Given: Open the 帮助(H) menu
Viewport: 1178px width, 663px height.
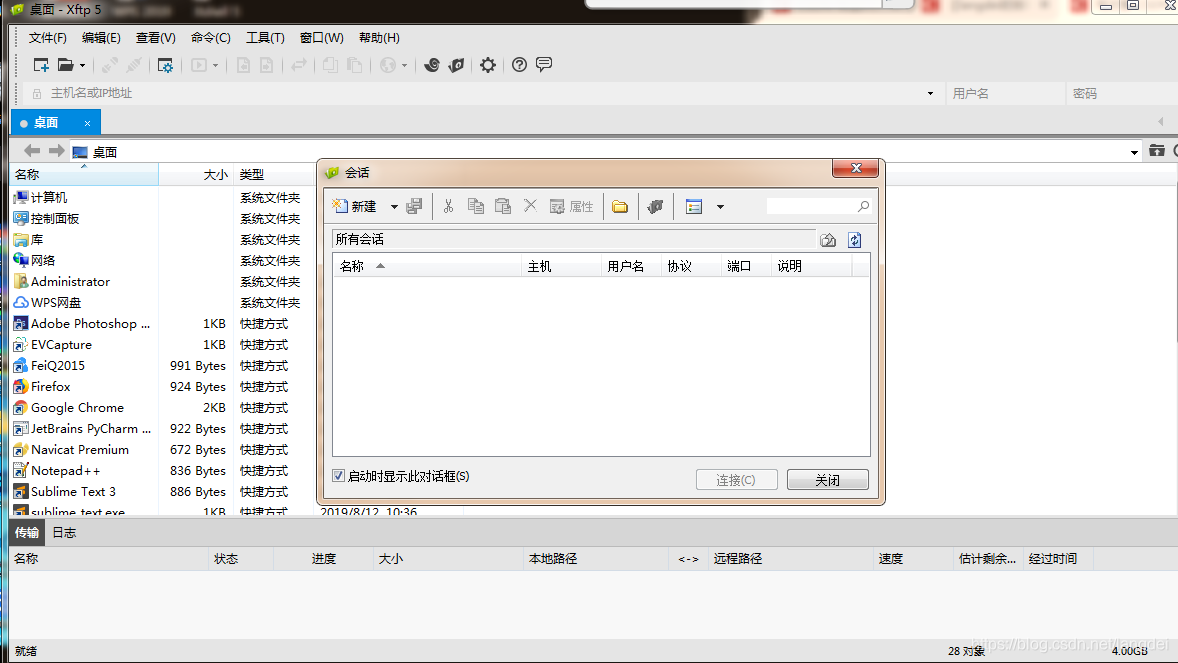Looking at the screenshot, I should [x=379, y=38].
